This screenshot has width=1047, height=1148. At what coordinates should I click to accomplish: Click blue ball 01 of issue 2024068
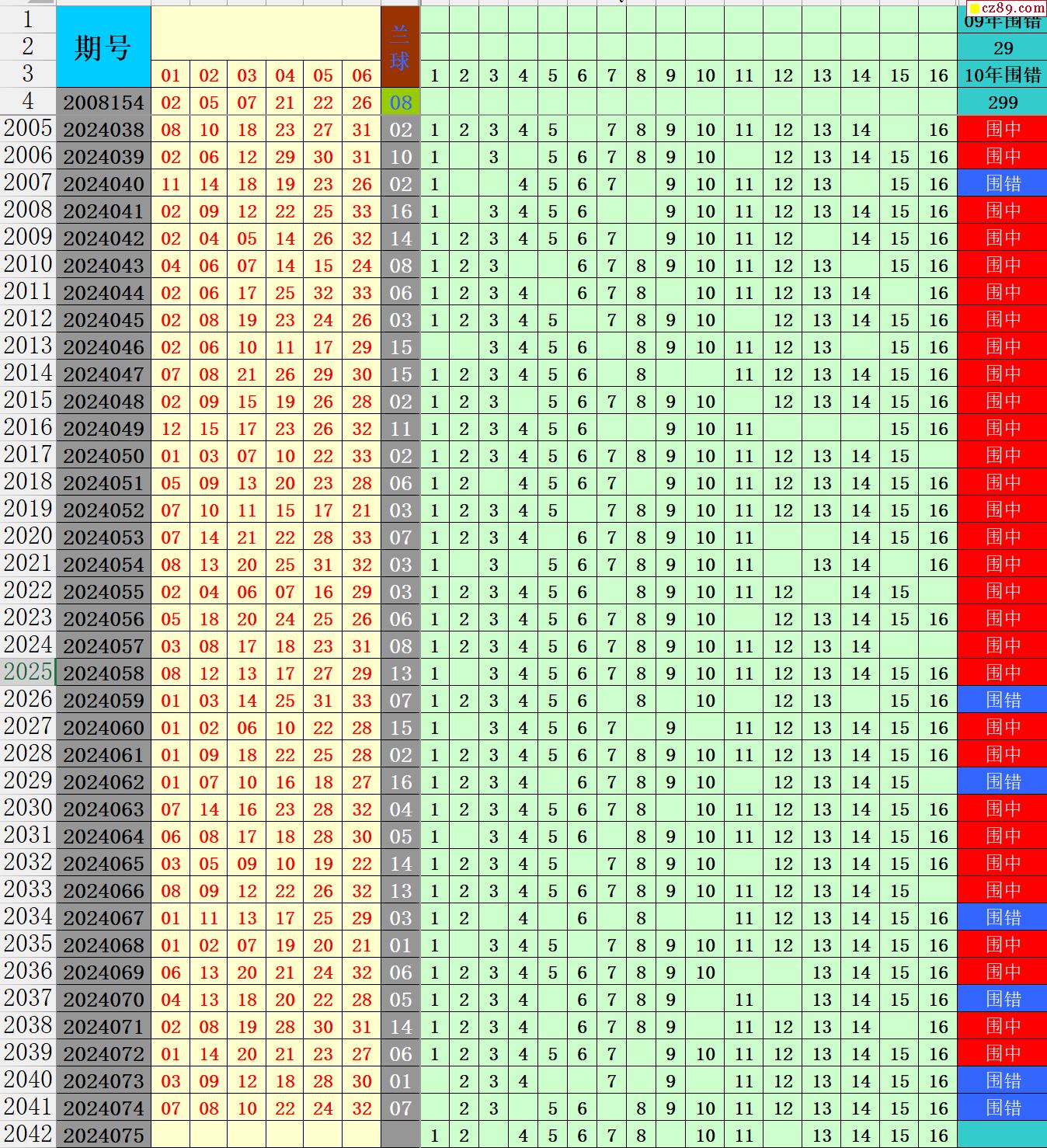click(400, 944)
